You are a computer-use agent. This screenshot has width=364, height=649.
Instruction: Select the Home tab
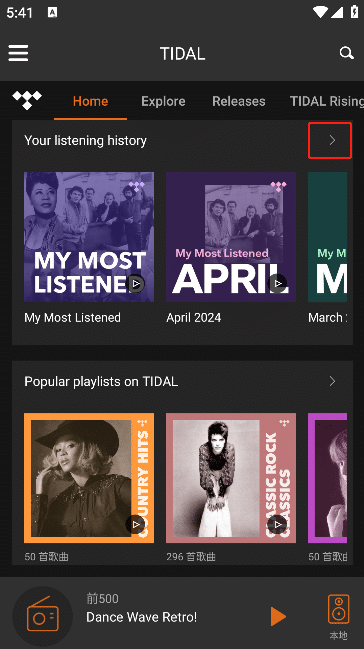(x=90, y=101)
